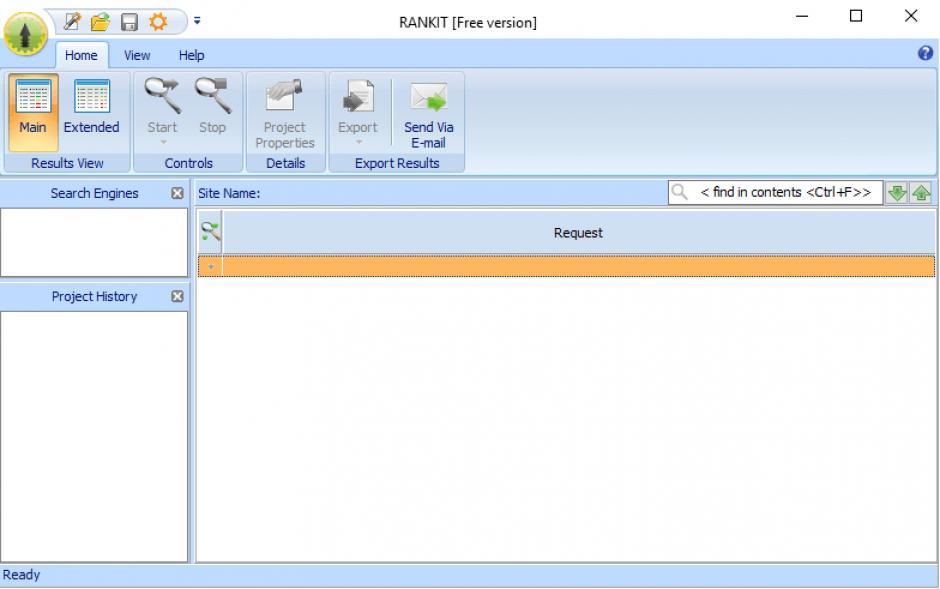Click the new project pencil icon
The height and width of the screenshot is (589, 940).
(x=72, y=21)
